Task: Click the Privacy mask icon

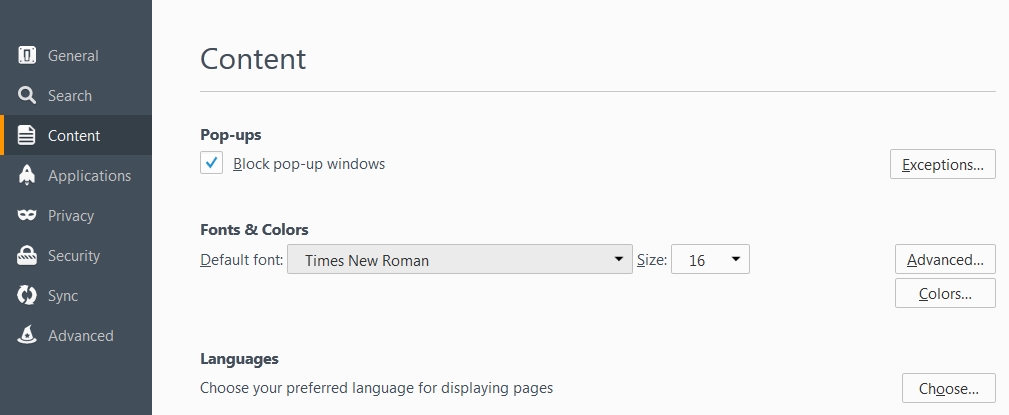Action: [27, 216]
